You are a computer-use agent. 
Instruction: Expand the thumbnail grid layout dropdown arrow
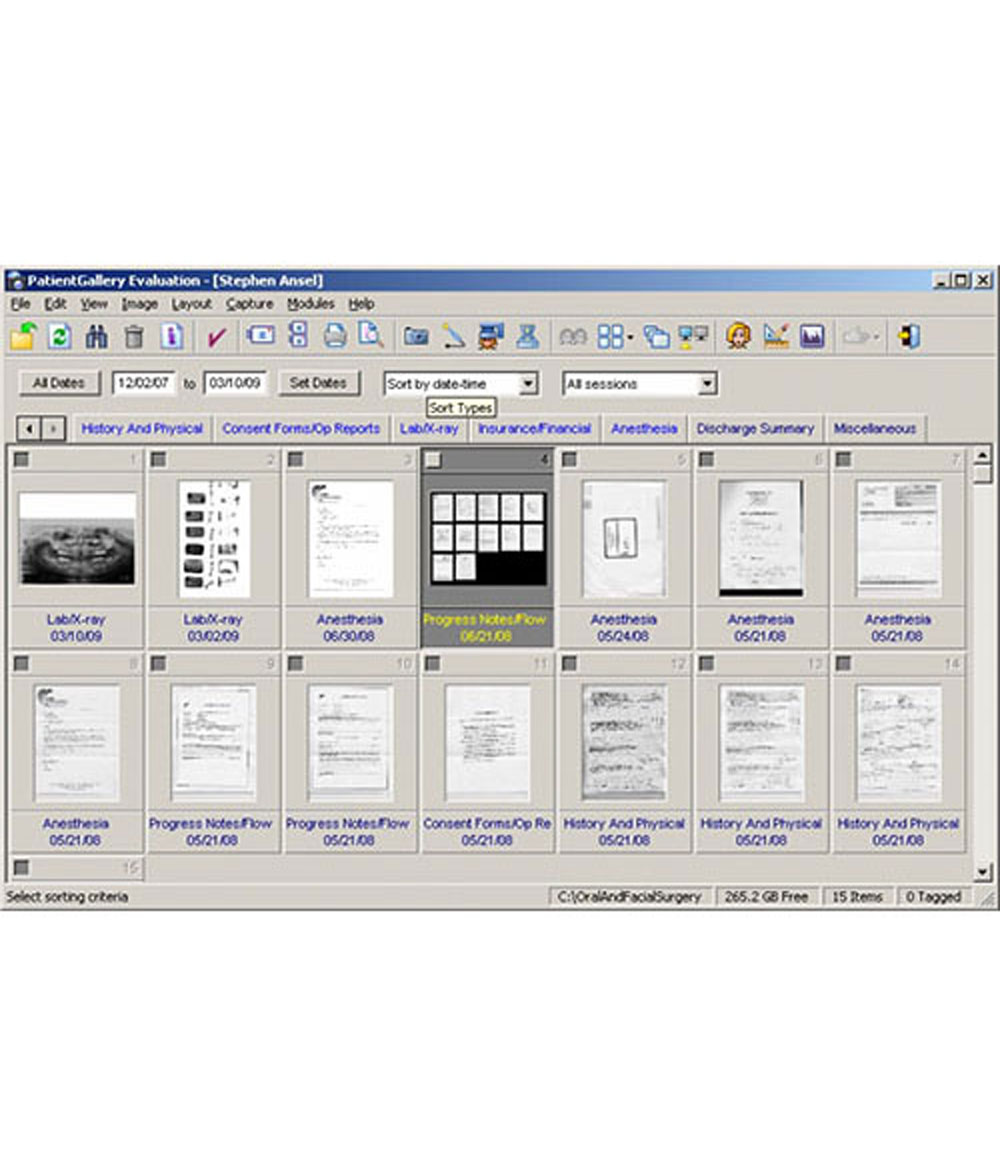coord(630,338)
